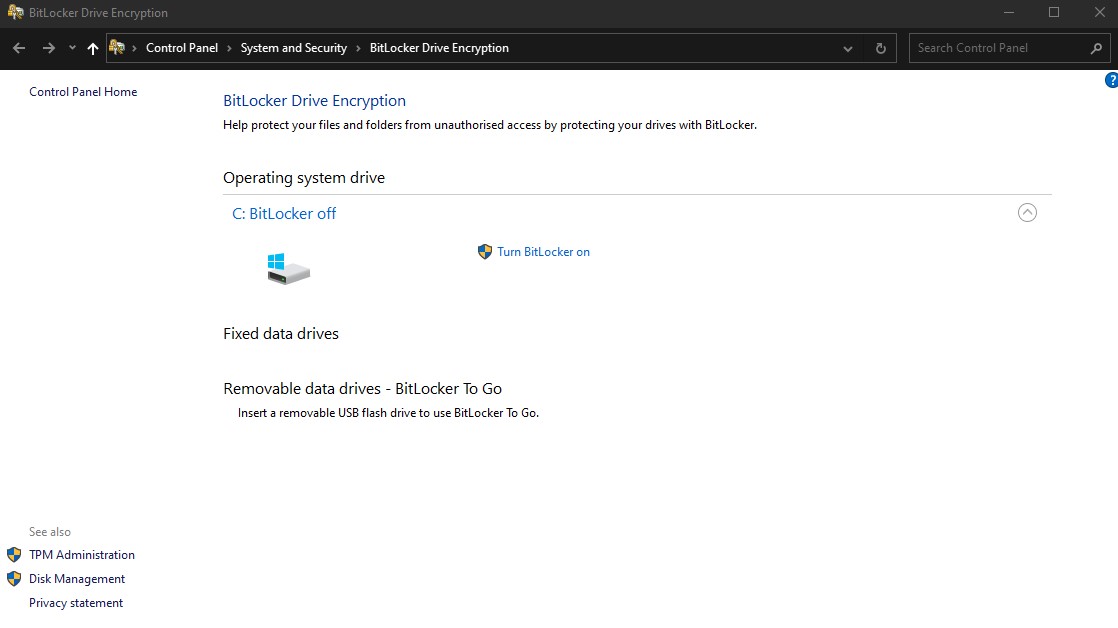Refresh the BitLocker page

click(x=881, y=48)
